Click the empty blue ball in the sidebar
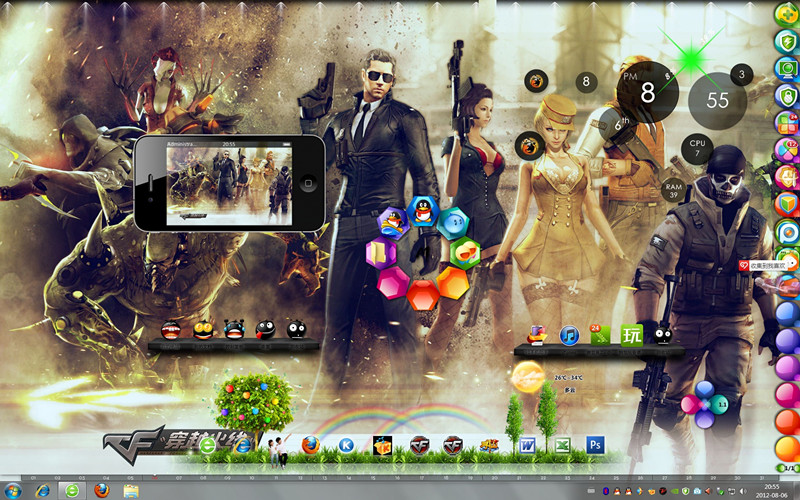The height and width of the screenshot is (500, 800). (787, 314)
